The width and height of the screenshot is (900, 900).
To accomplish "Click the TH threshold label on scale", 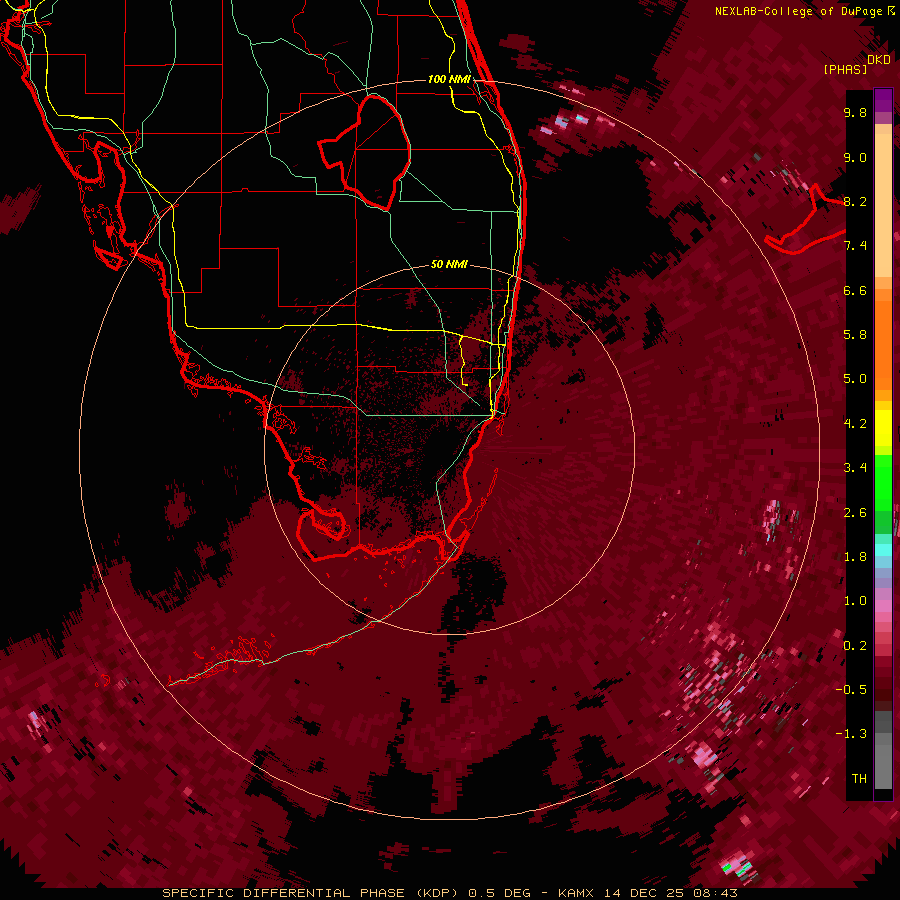I will (x=859, y=779).
